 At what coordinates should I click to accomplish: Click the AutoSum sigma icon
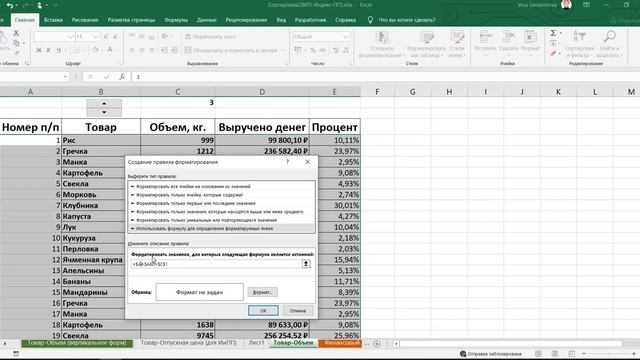[553, 33]
